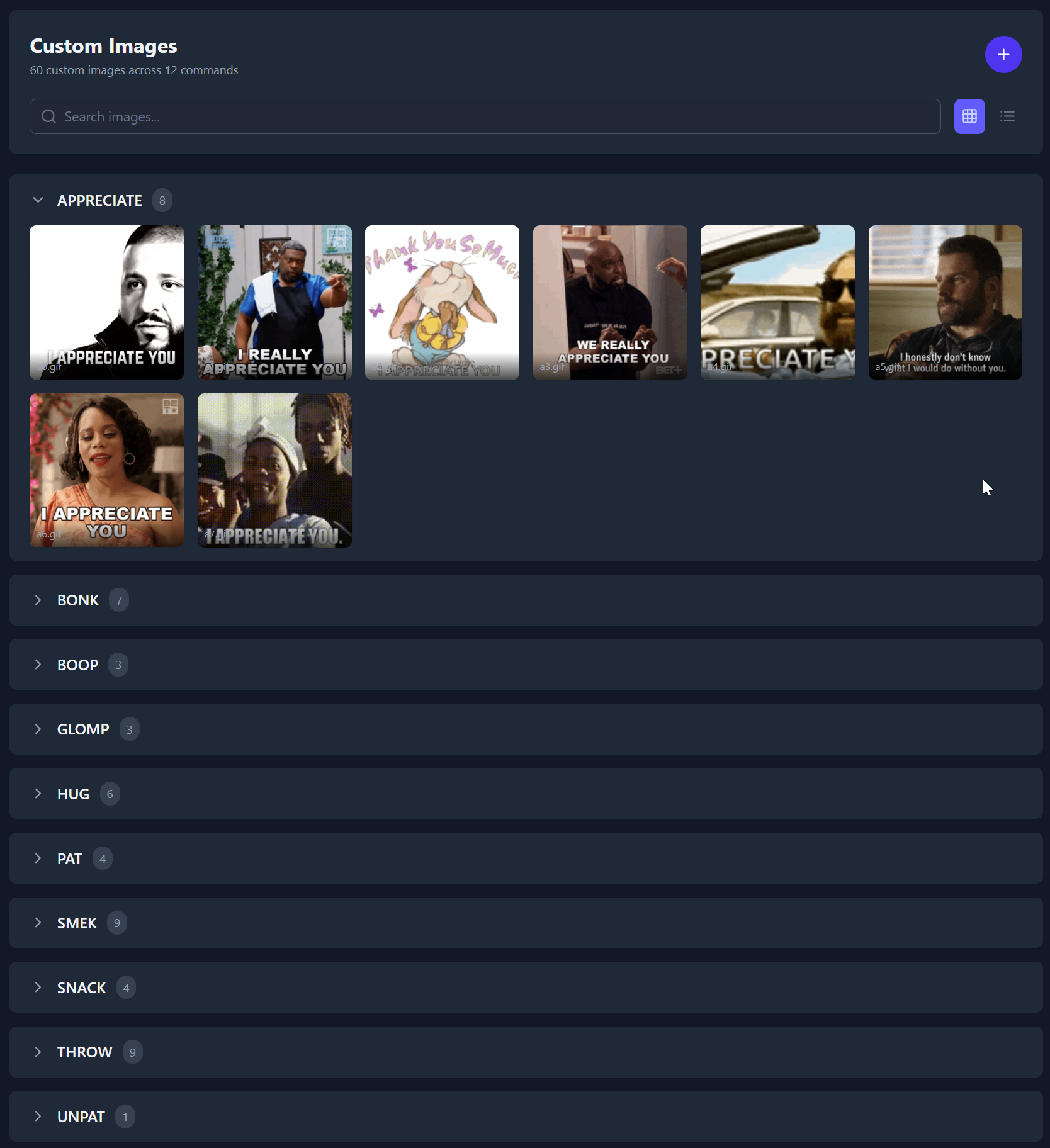The width and height of the screenshot is (1050, 1148).
Task: Click the a5.gif thumbnail
Action: (x=945, y=303)
